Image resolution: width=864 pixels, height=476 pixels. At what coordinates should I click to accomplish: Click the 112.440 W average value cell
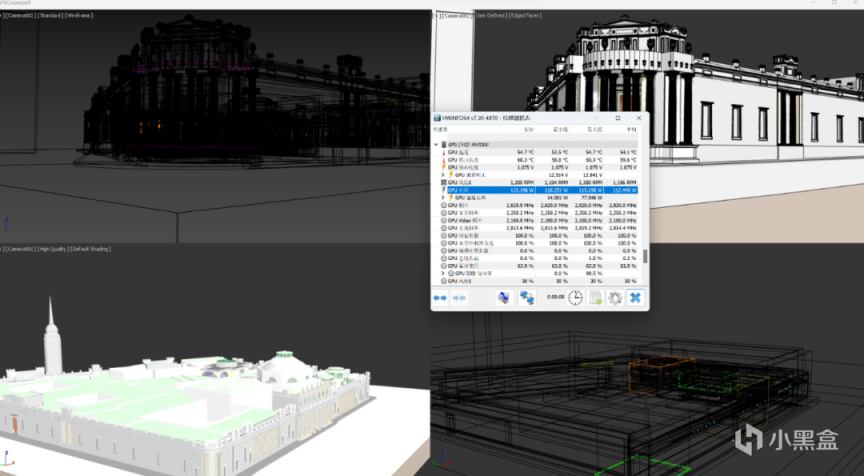[x=625, y=190]
